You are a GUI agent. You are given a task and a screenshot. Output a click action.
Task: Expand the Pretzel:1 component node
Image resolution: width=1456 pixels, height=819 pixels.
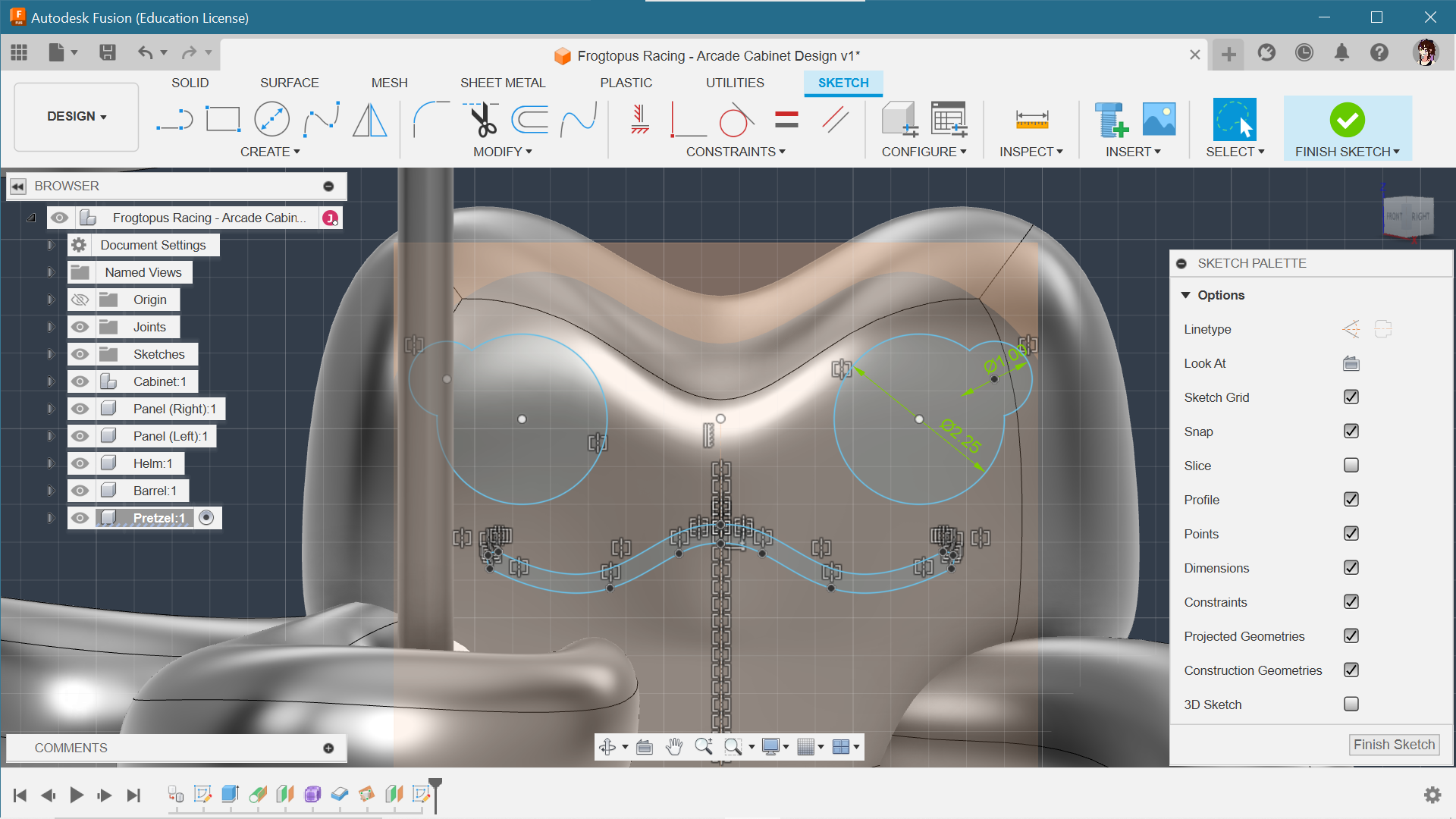click(x=51, y=519)
